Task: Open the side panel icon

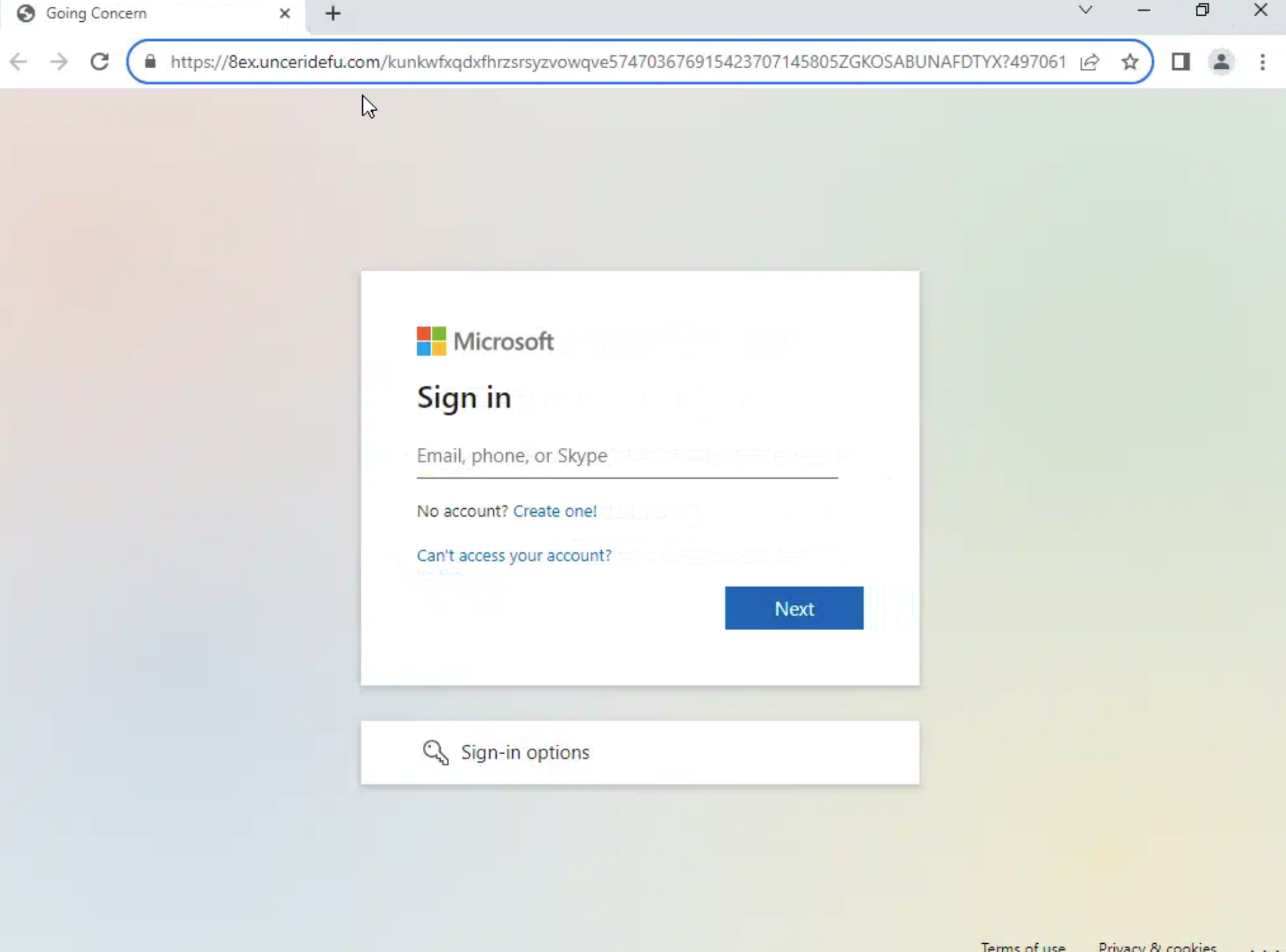Action: click(1182, 61)
